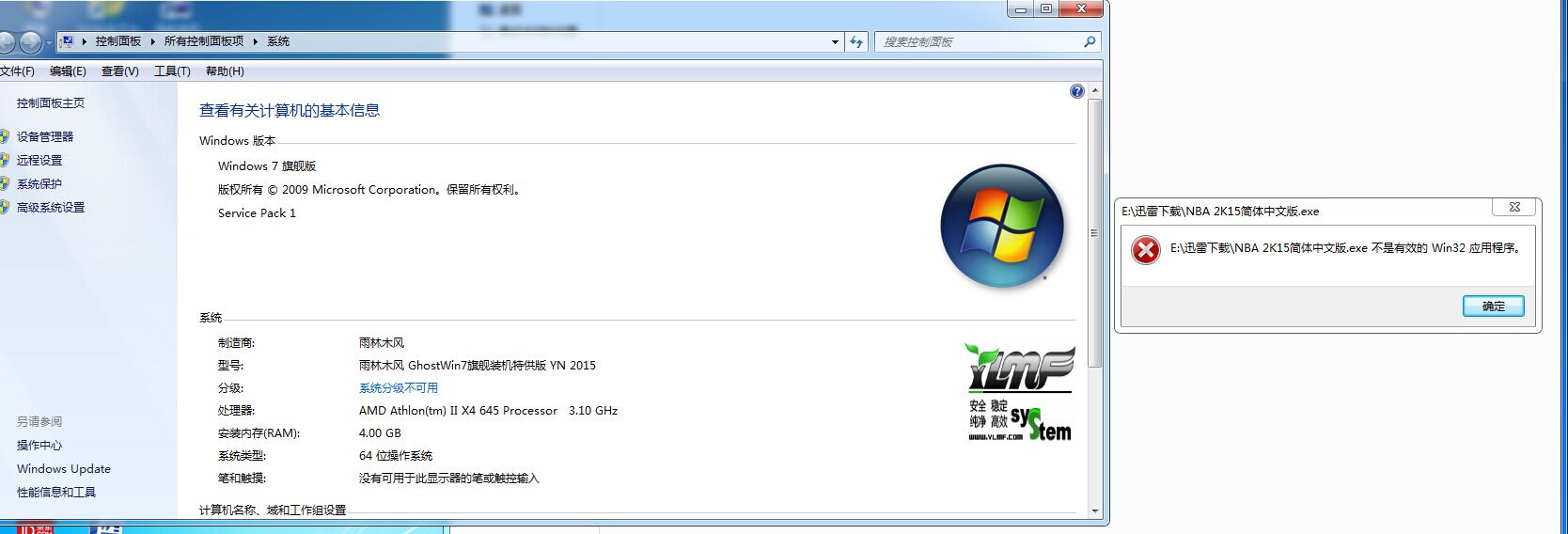Expand chevron after 控制面板 breadcrumb

pyautogui.click(x=152, y=41)
